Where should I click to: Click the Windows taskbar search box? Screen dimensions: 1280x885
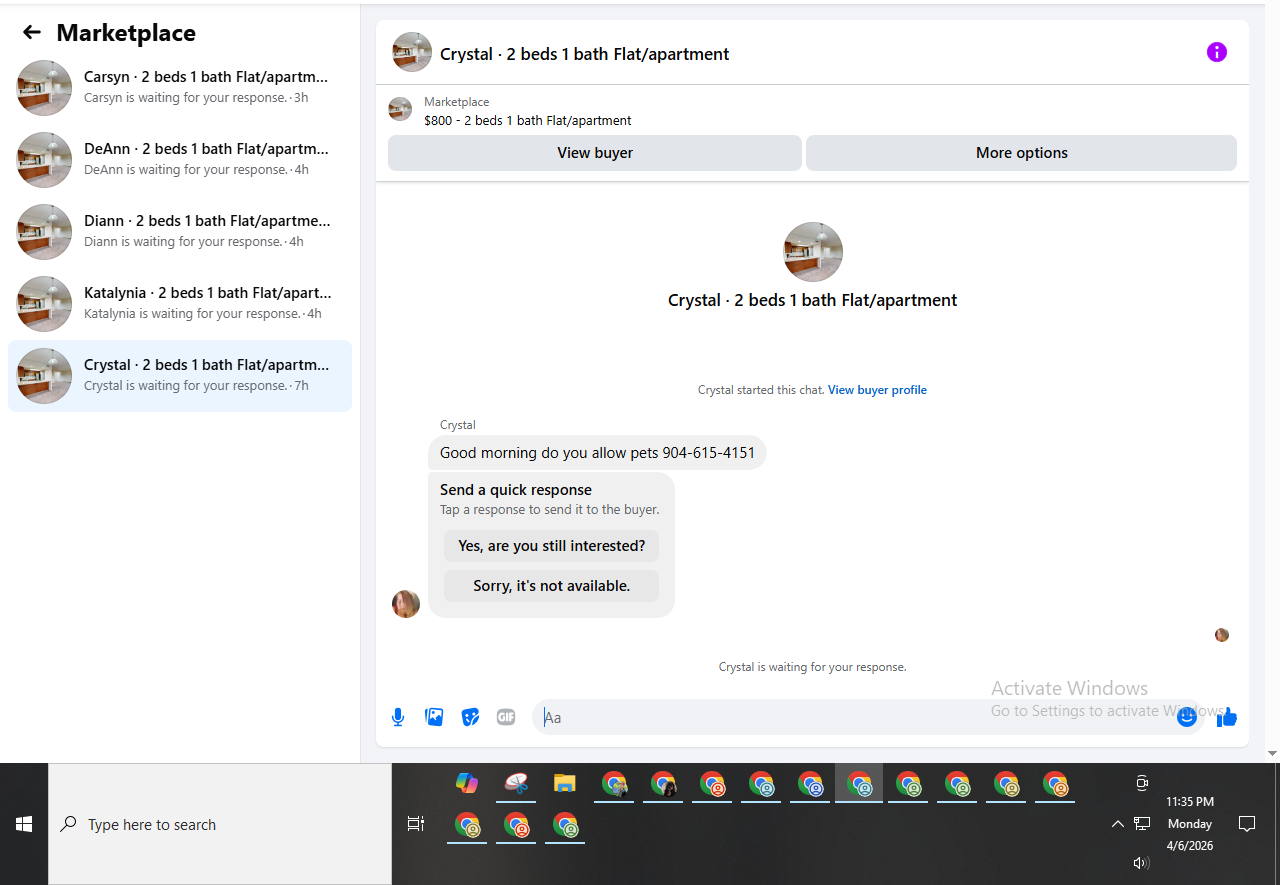[220, 824]
